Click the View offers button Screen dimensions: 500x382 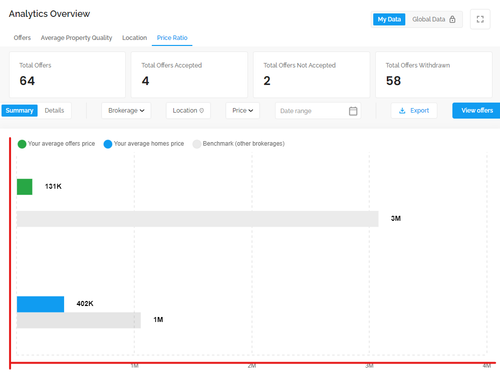point(477,110)
